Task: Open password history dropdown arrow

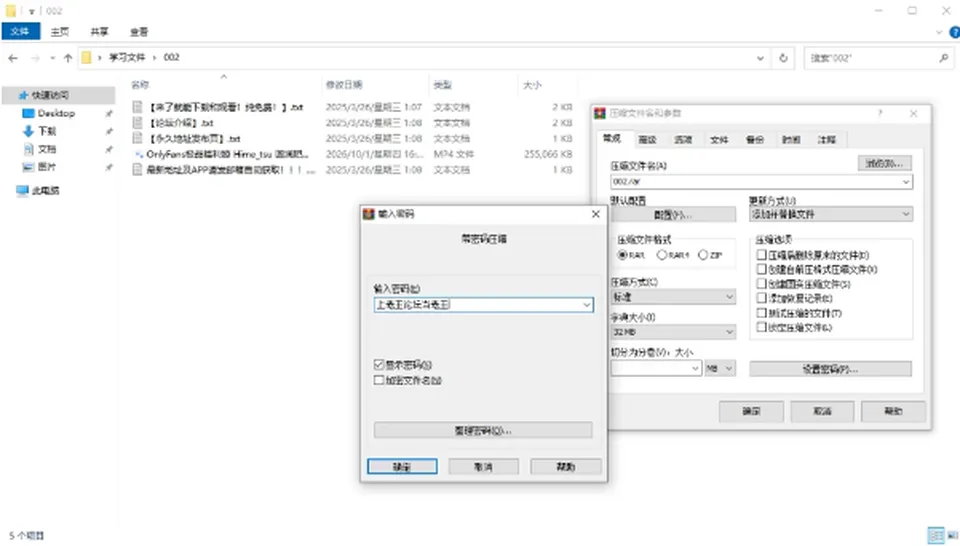Action: click(x=587, y=305)
